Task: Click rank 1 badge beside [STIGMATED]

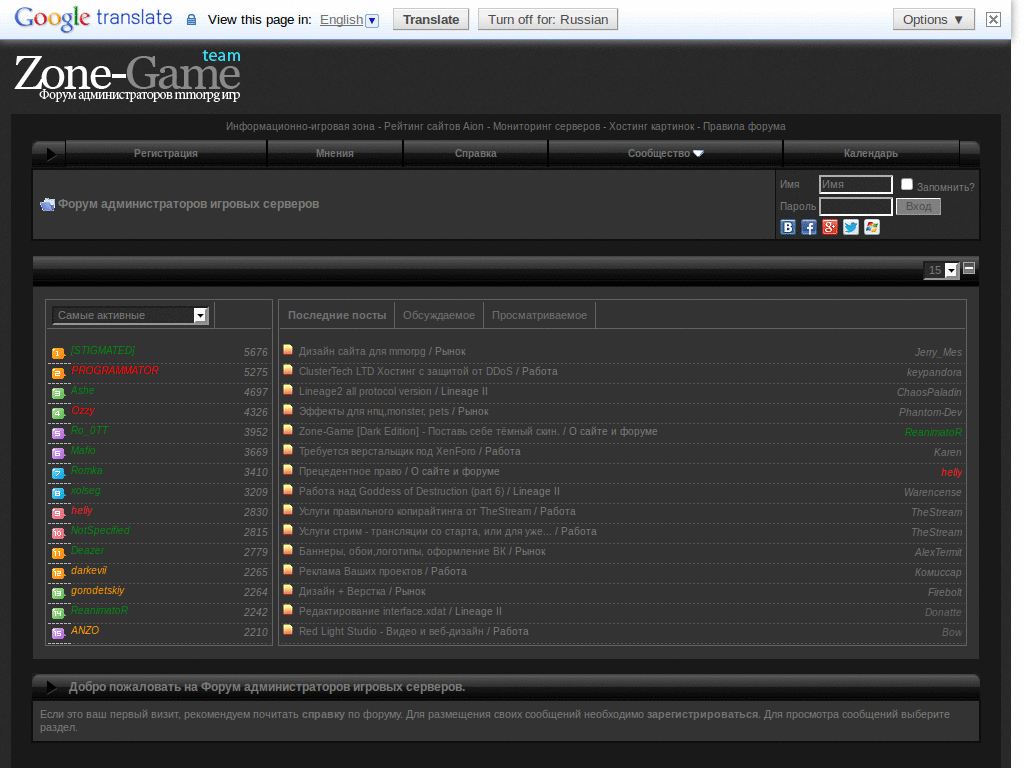Action: (58, 353)
